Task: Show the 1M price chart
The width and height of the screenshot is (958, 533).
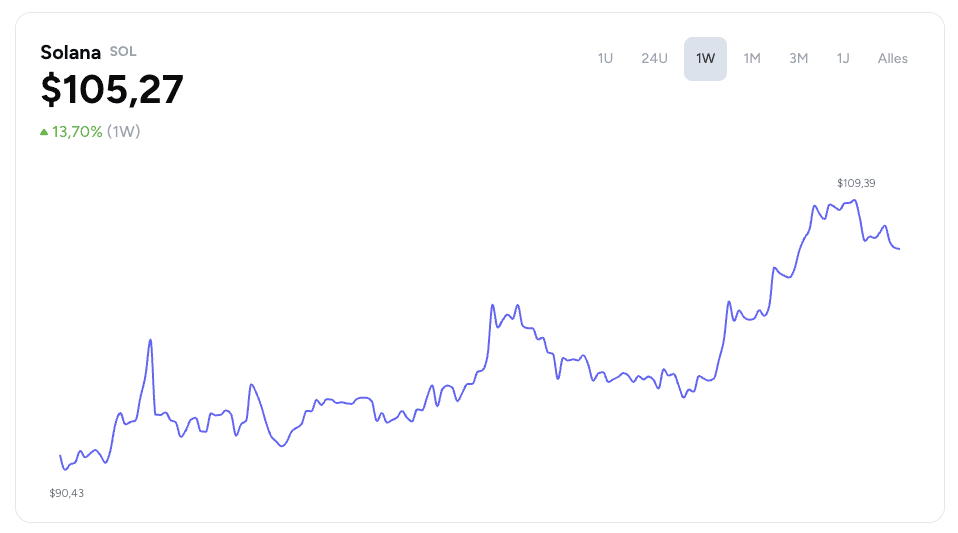Action: pos(751,59)
